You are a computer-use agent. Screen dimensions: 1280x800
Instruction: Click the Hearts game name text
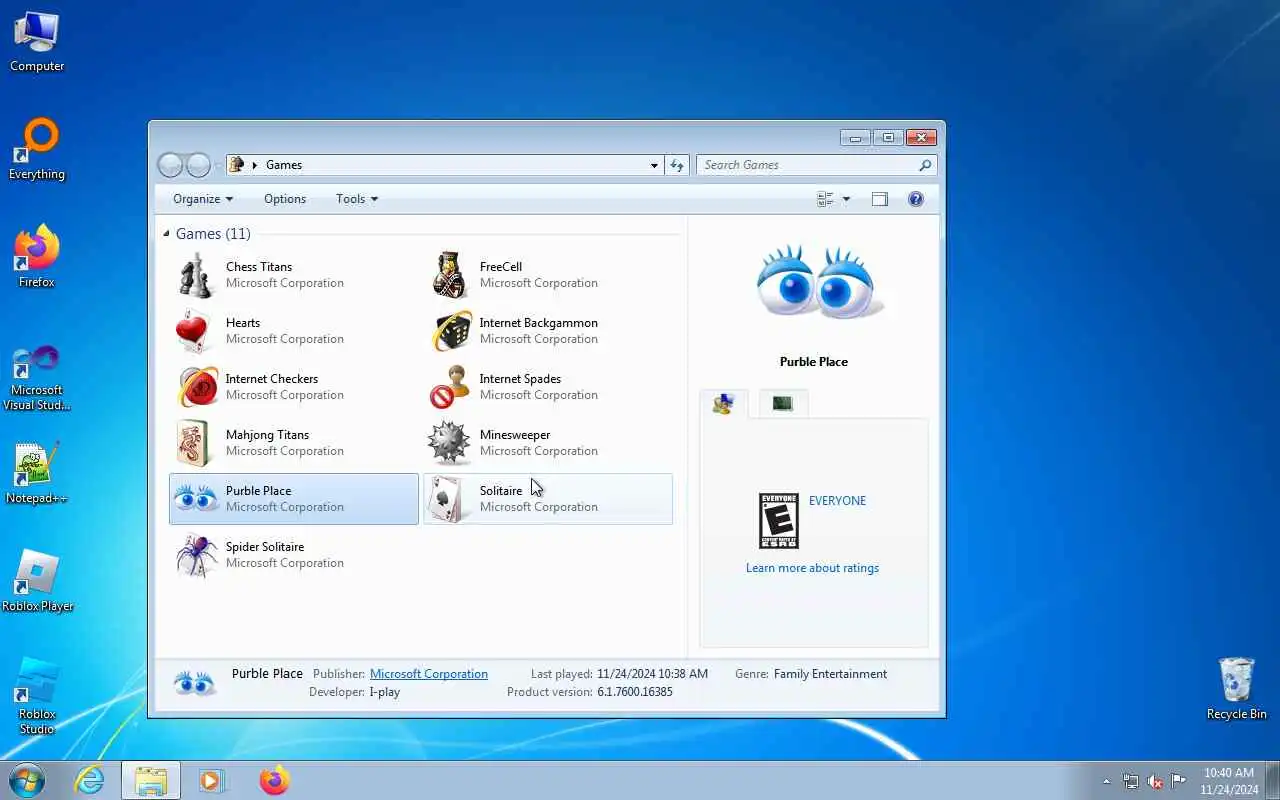click(x=243, y=323)
